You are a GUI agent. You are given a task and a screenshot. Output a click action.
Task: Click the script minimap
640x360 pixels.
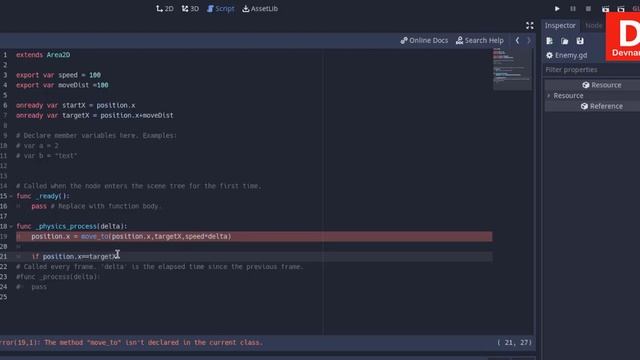512,69
